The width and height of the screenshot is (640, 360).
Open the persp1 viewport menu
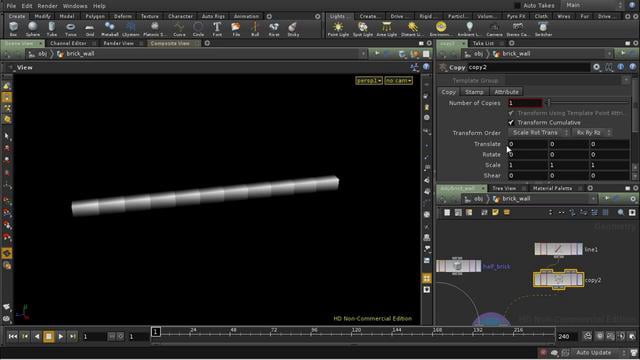tap(369, 80)
